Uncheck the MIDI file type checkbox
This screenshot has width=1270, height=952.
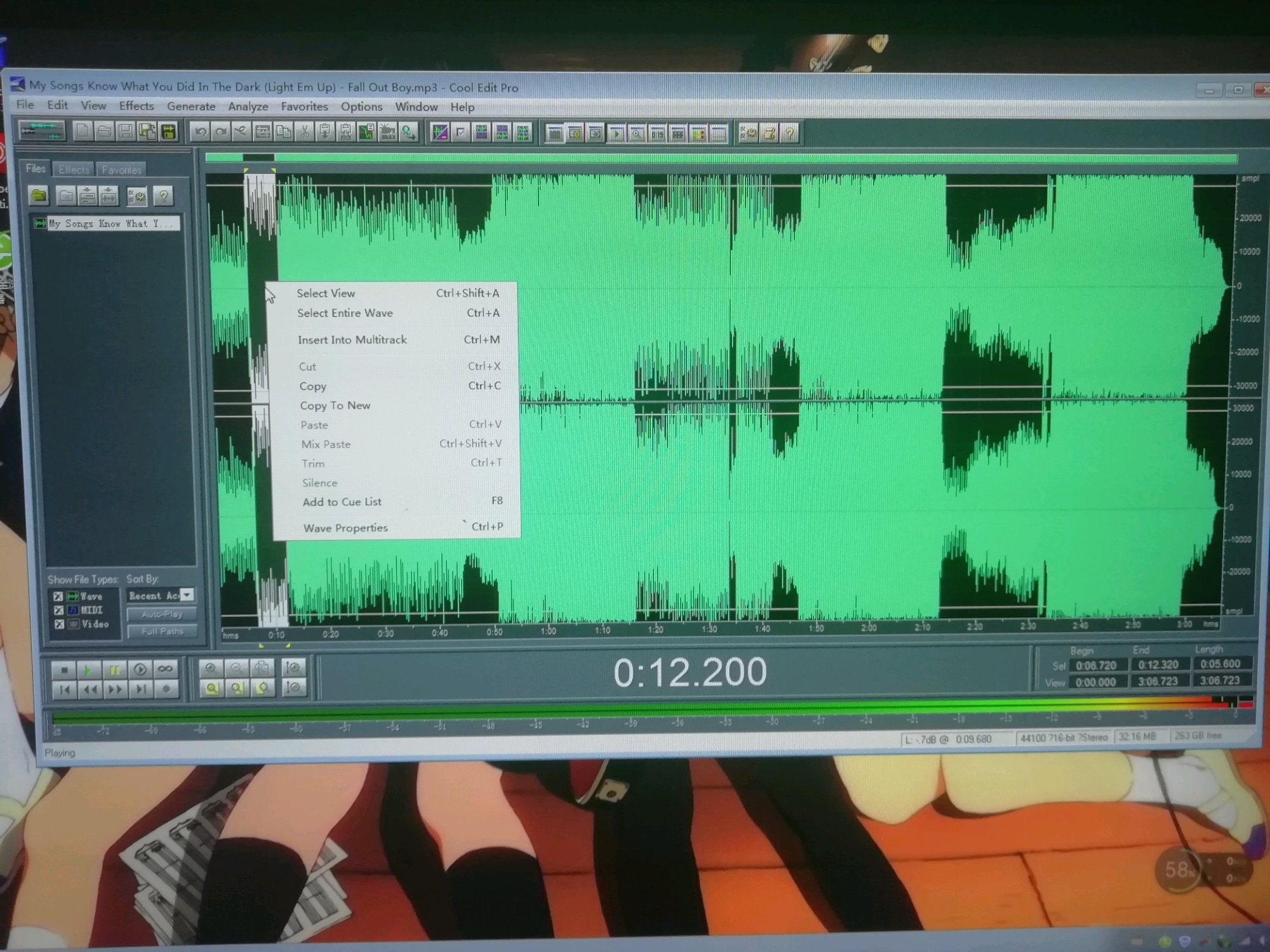[58, 611]
